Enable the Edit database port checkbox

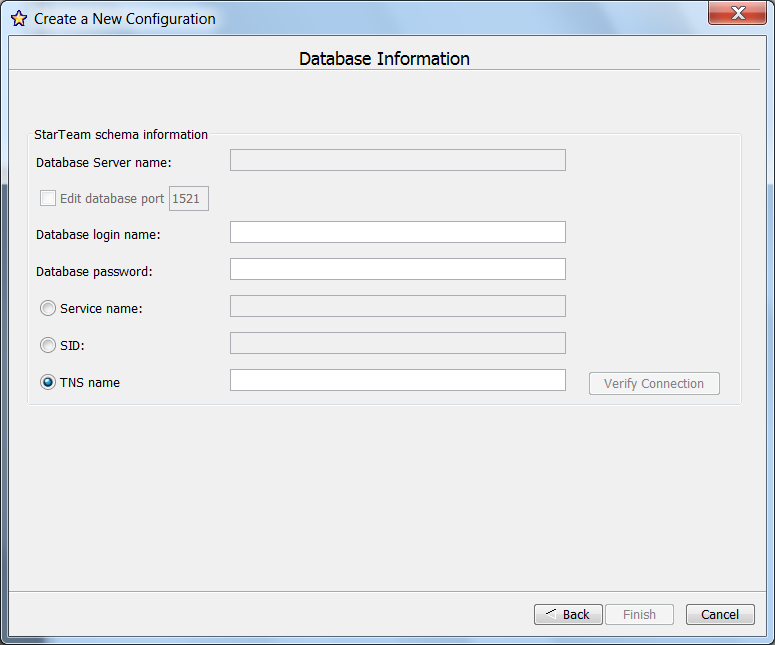pos(48,198)
